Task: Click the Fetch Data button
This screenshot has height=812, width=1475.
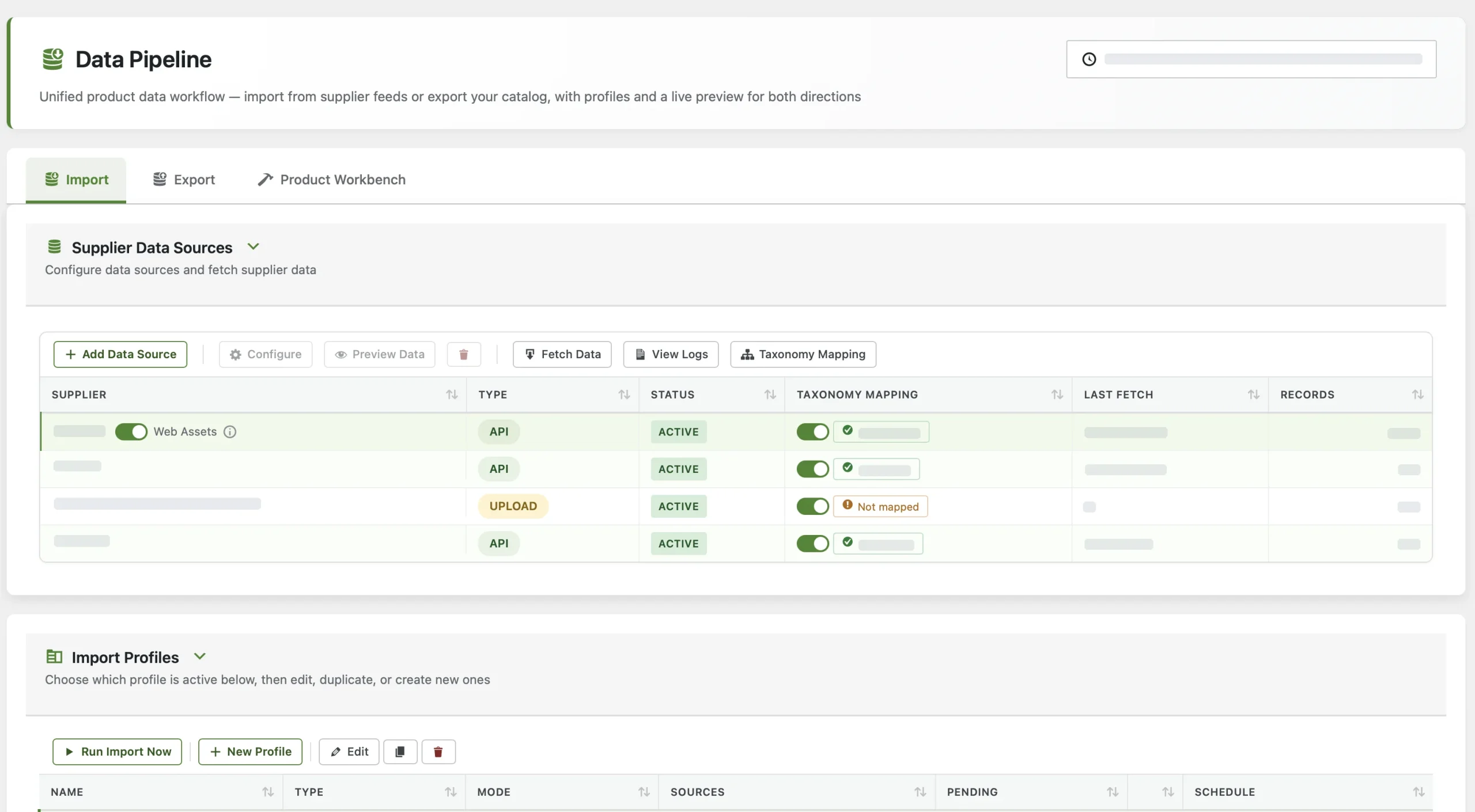Action: (562, 354)
